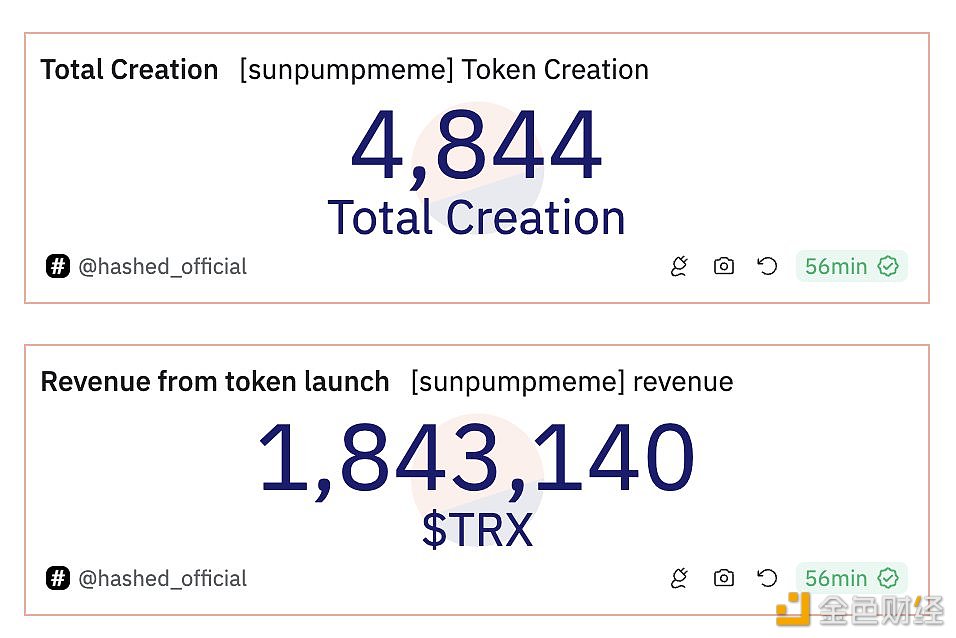Click the camera screenshot icon in Total Creation card
Viewport: 956px width, 638px height.
click(x=724, y=266)
